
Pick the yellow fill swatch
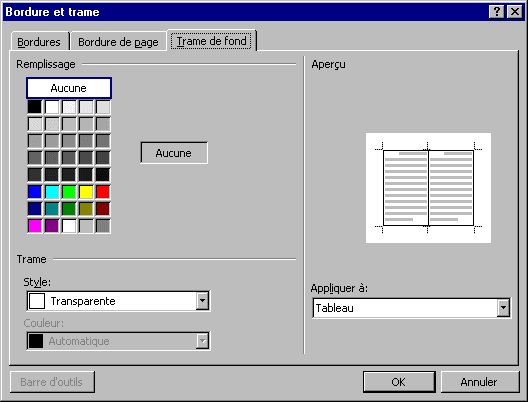click(x=86, y=192)
